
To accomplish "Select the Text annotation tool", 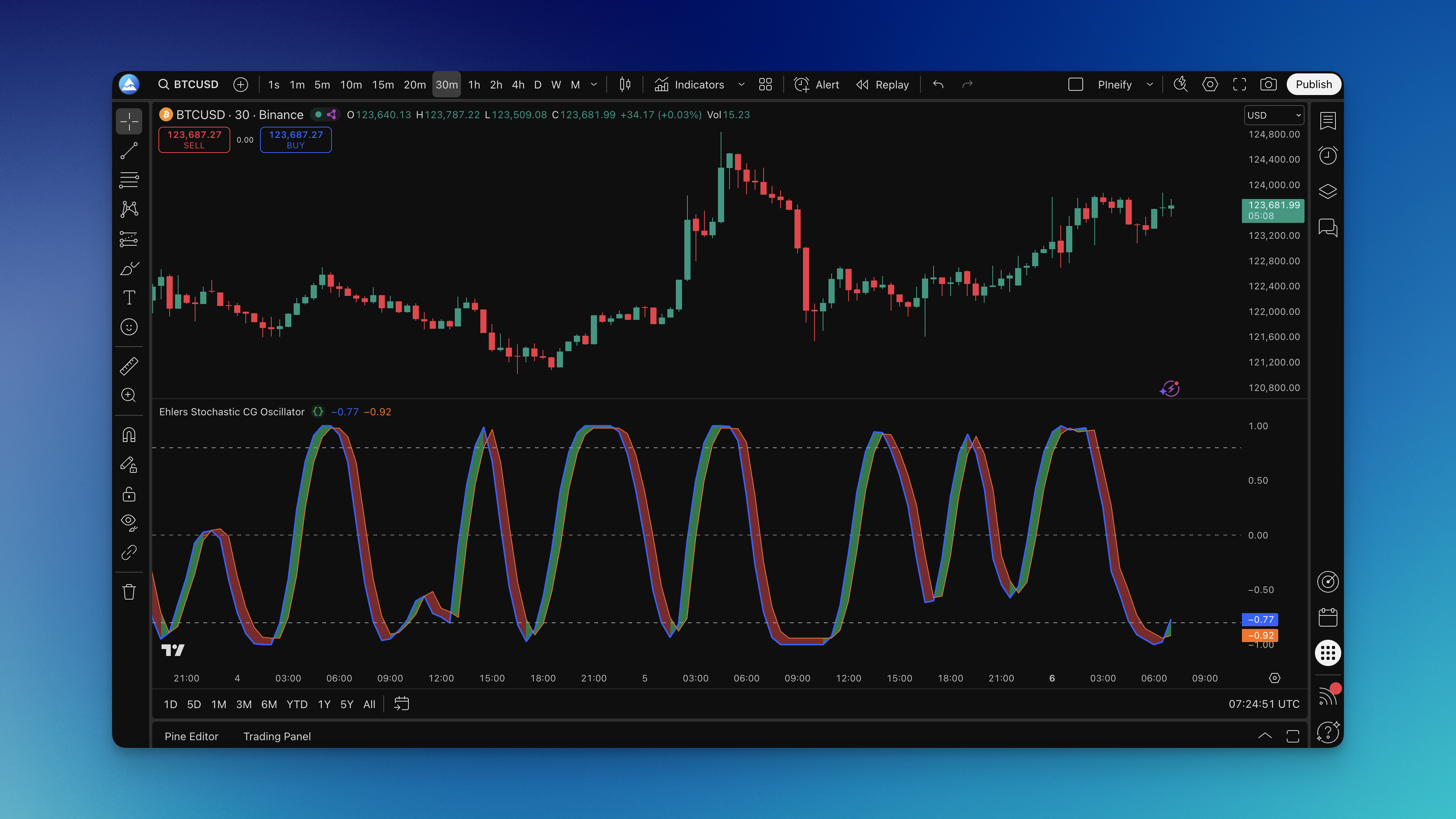I will point(129,298).
